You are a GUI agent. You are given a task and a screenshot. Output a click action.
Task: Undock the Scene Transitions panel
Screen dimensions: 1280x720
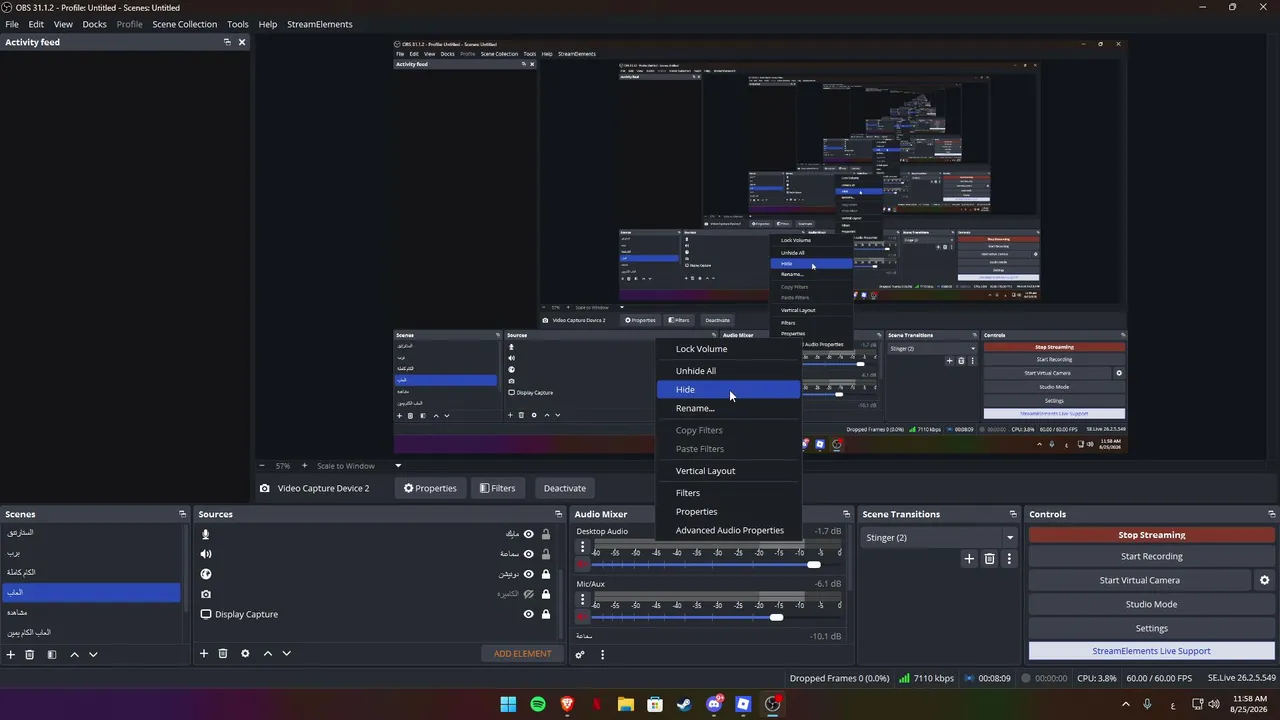click(x=1013, y=514)
